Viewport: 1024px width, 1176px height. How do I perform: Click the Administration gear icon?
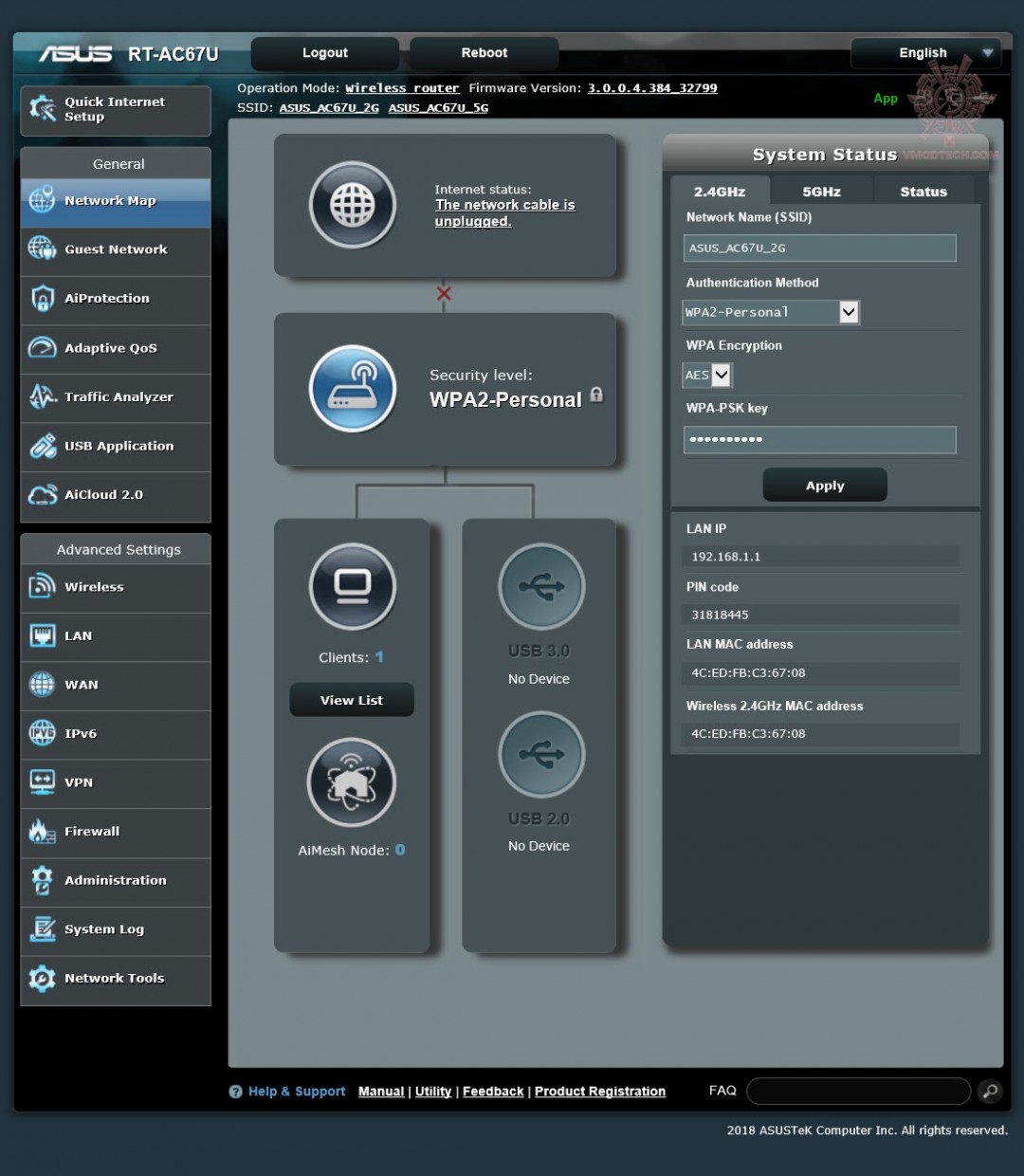tap(43, 879)
